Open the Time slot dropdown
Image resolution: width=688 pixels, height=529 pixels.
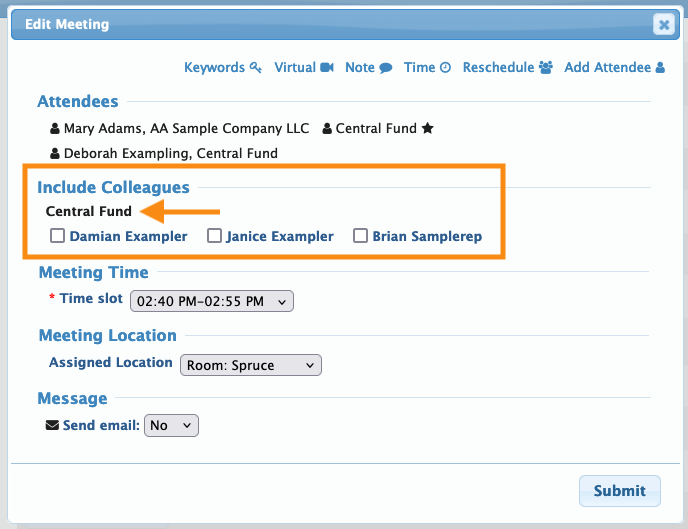(x=213, y=300)
